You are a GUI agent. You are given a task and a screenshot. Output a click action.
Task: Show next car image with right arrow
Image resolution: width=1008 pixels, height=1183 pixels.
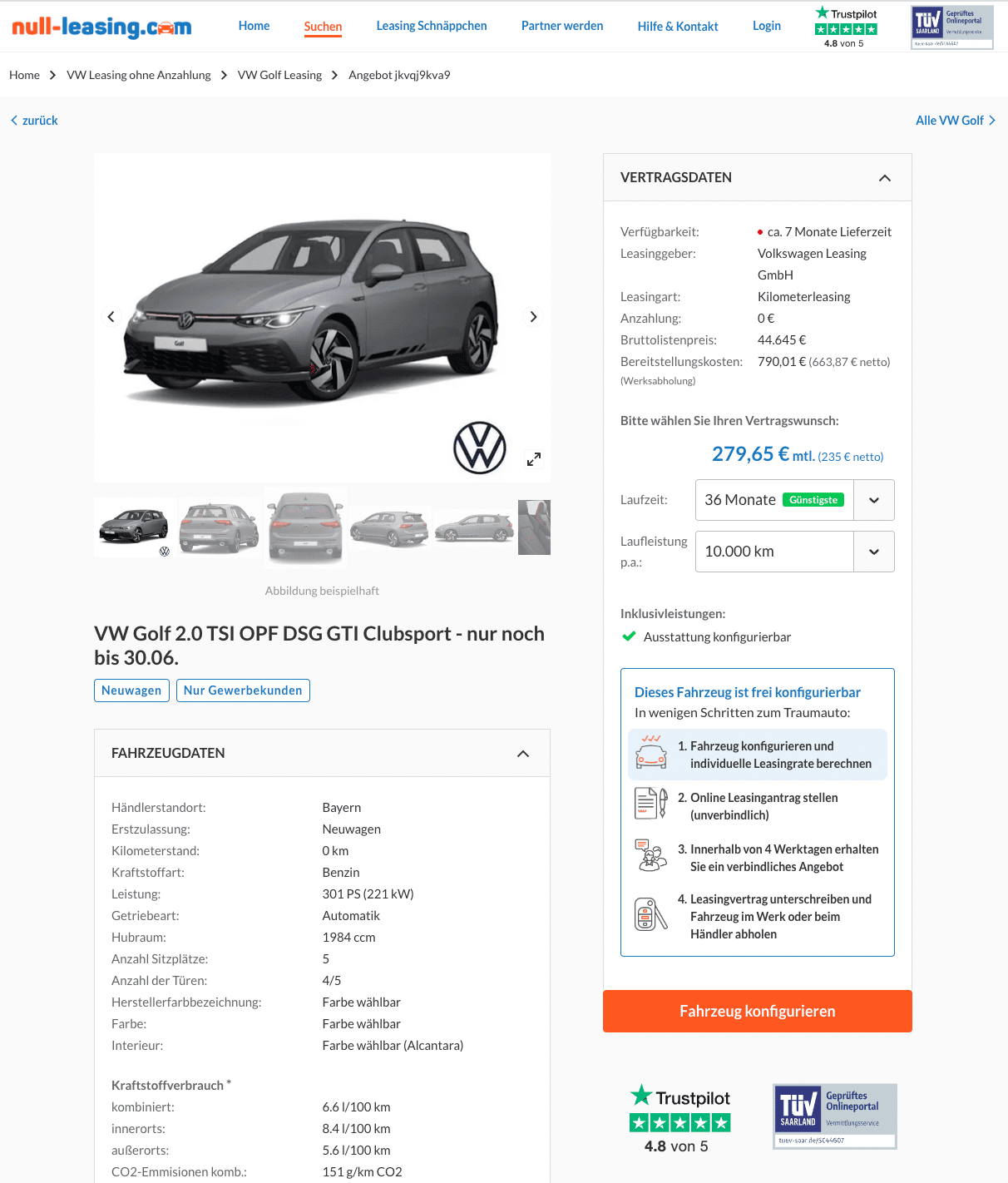pos(533,317)
